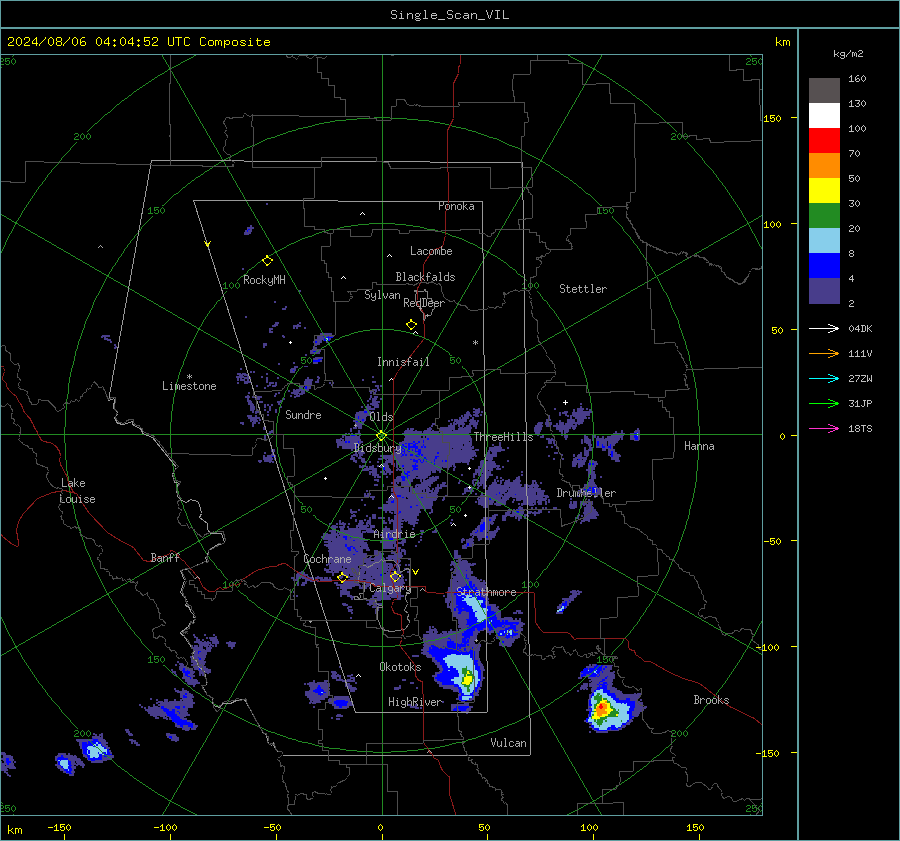The image size is (900, 841).
Task: Click the Single_Scan_VIL title text
Action: [x=449, y=15]
